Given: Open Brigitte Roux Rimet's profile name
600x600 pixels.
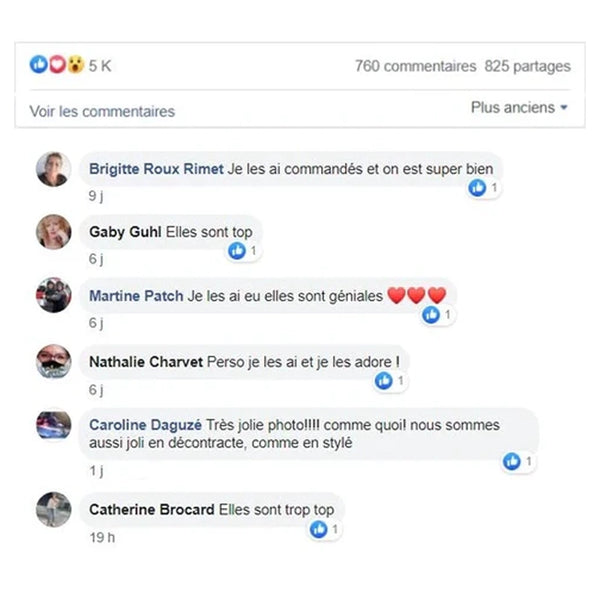Looking at the screenshot, I should coord(156,169).
